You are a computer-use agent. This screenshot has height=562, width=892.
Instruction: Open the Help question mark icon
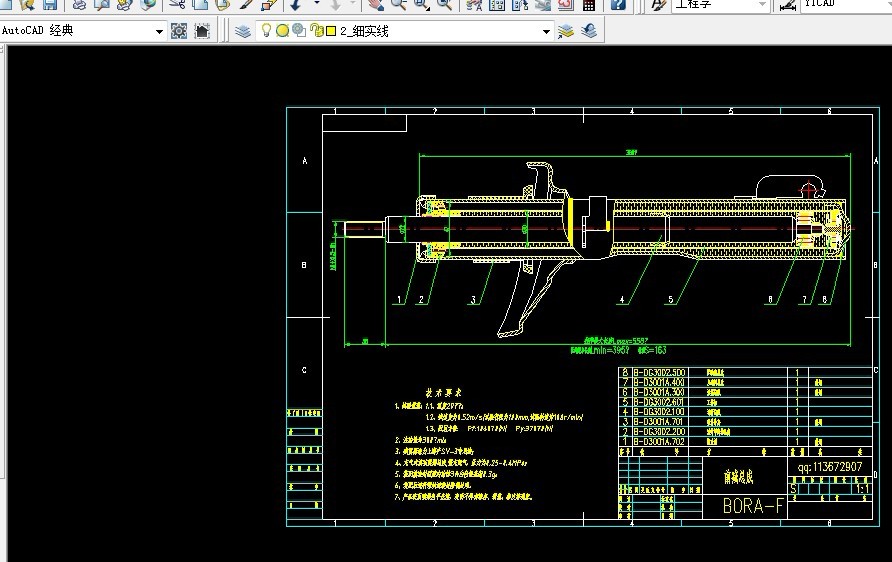coord(619,4)
